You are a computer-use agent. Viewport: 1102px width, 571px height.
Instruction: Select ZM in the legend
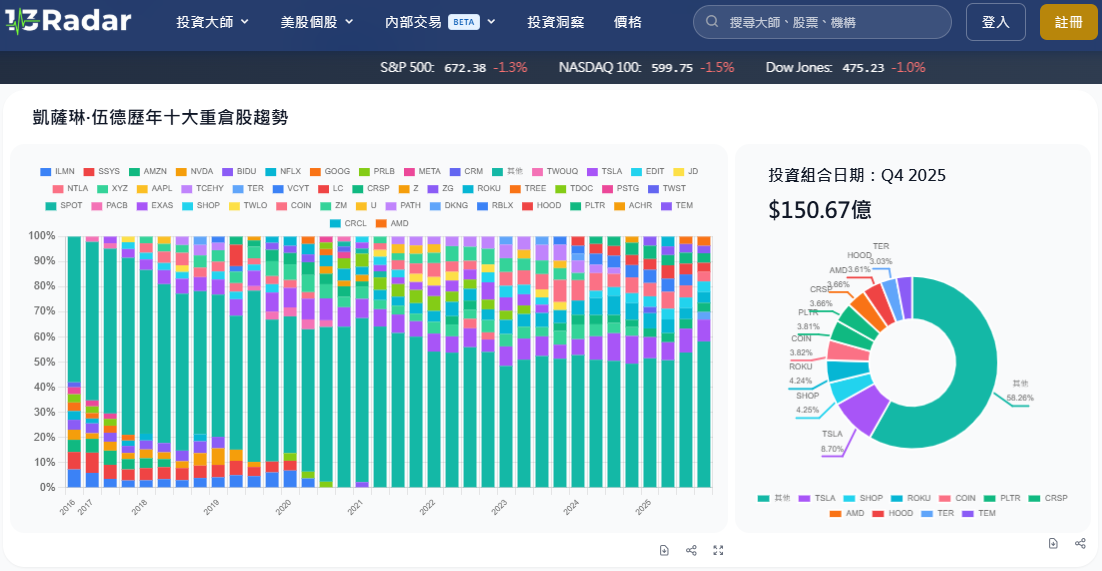[x=335, y=206]
